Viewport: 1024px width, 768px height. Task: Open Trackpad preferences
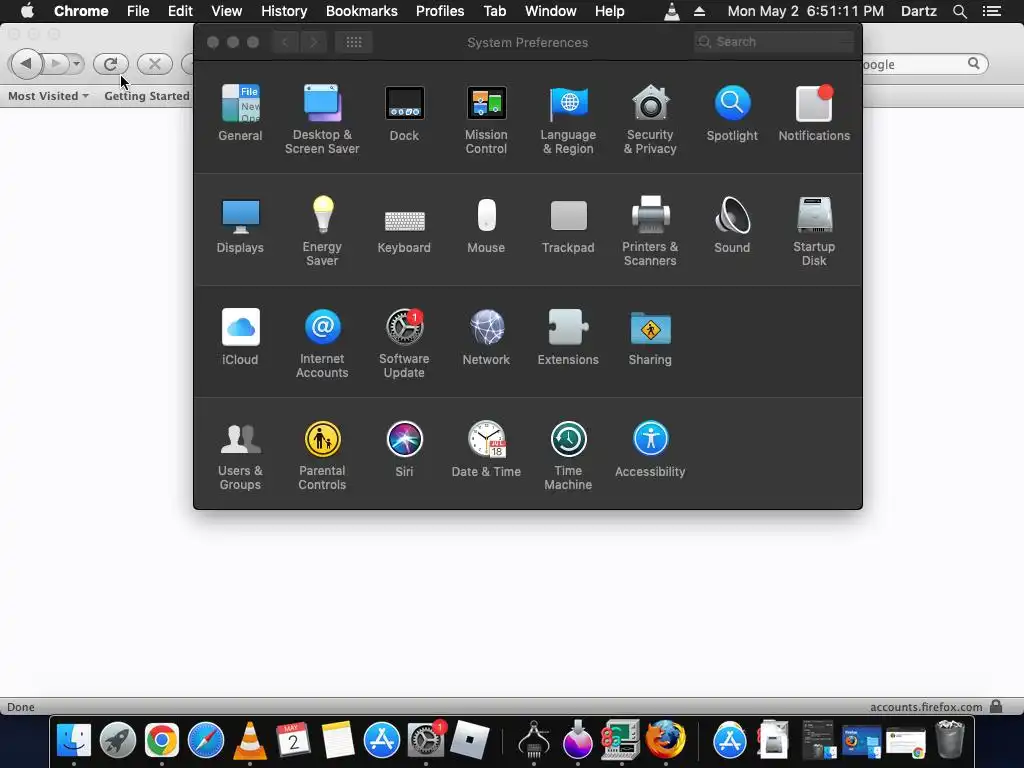(568, 225)
